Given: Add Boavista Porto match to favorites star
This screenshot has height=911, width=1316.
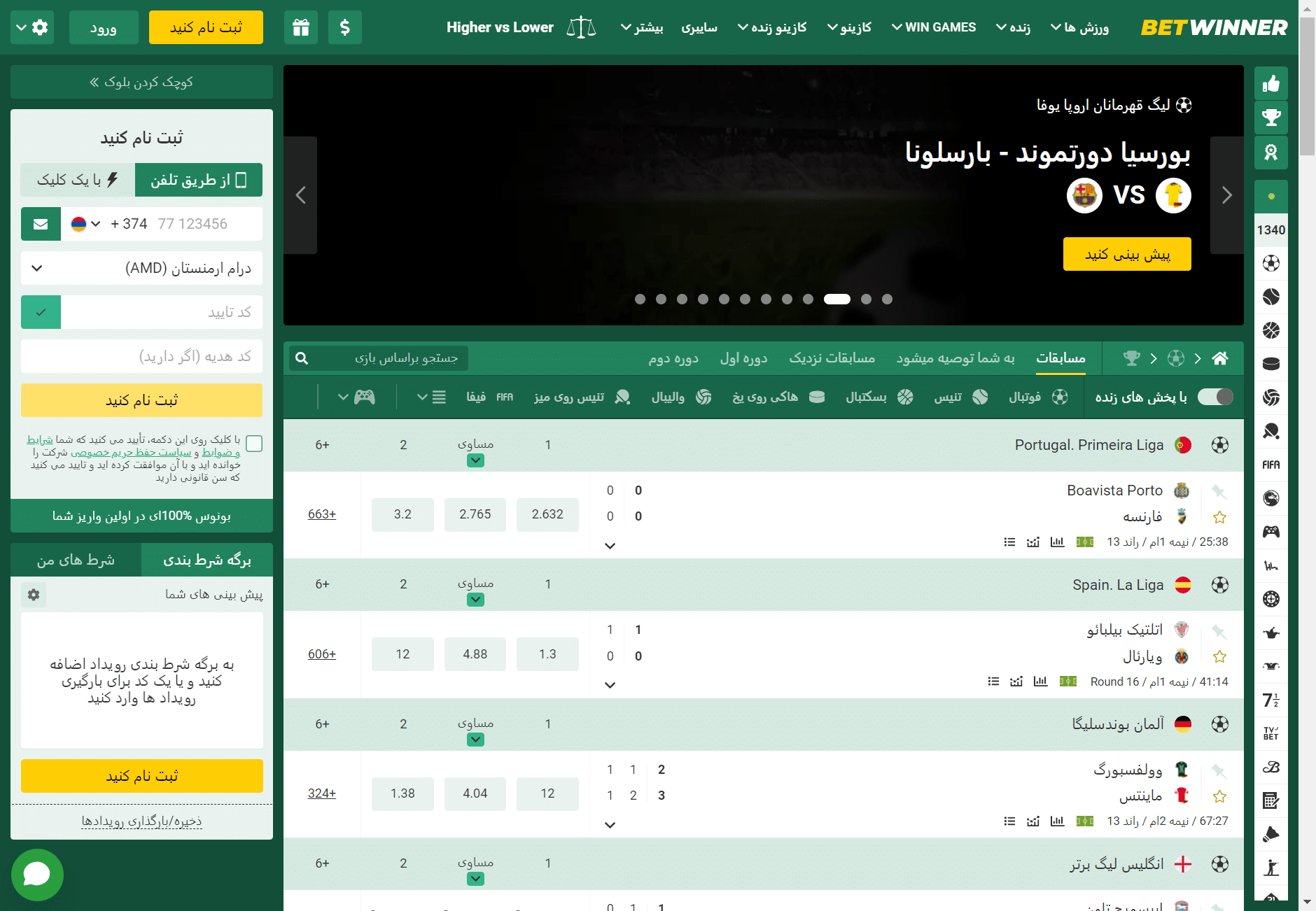Looking at the screenshot, I should 1219,517.
